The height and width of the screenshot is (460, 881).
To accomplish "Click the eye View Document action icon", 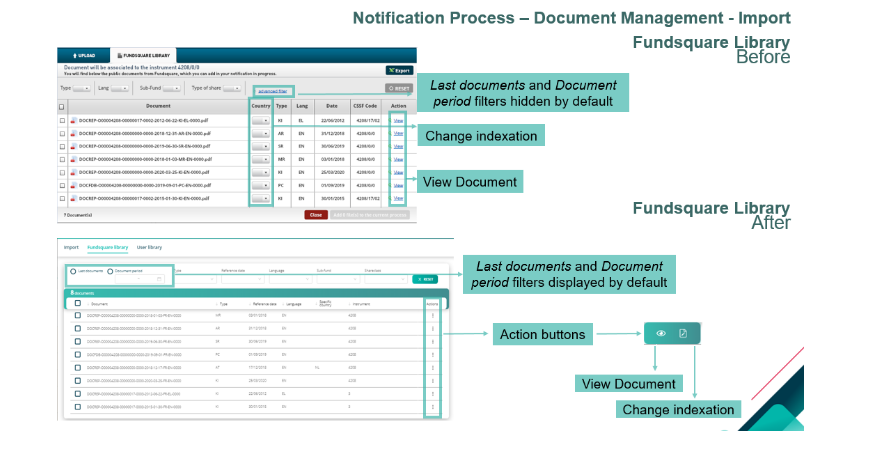I will click(661, 334).
